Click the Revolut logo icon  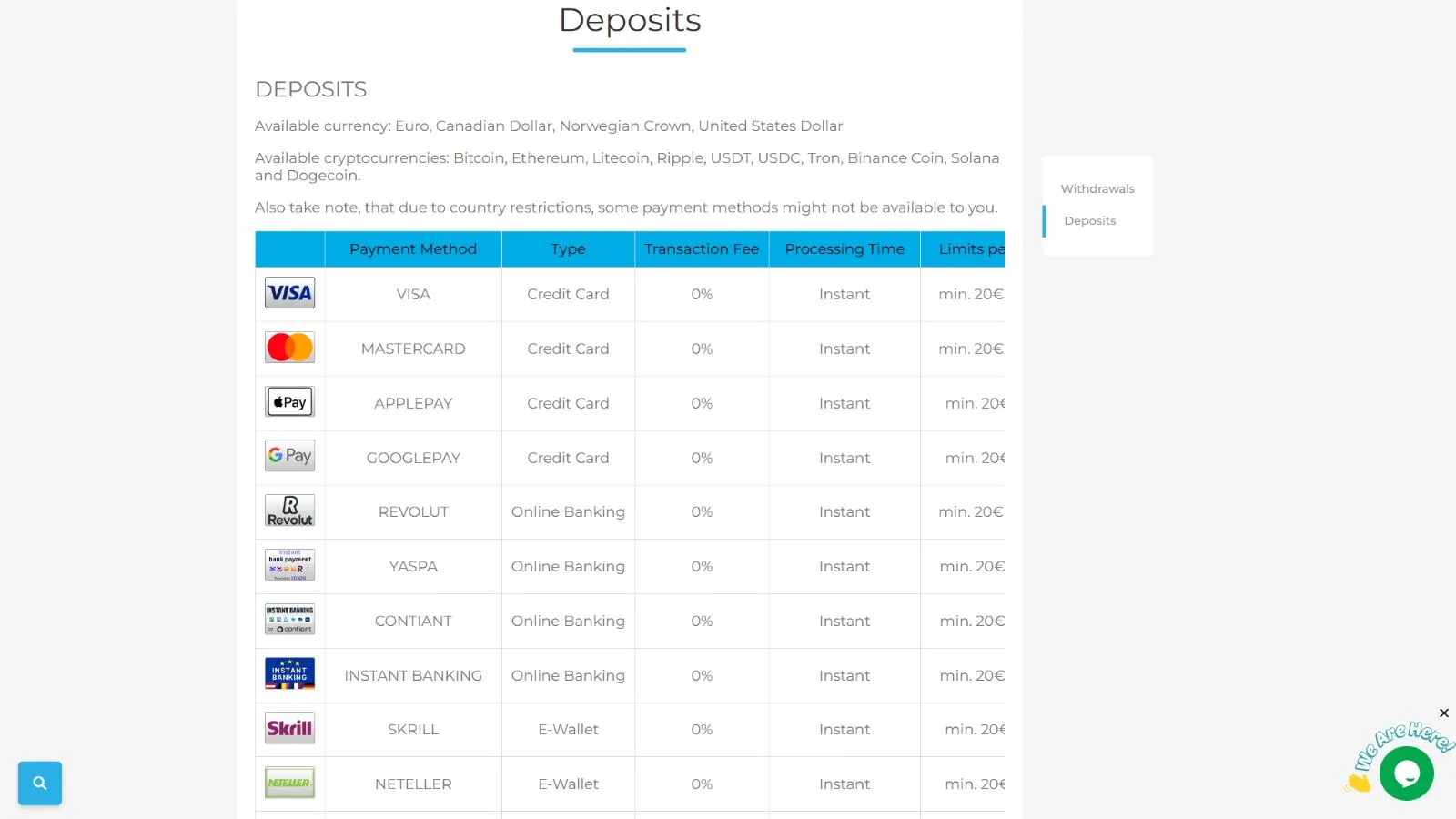pyautogui.click(x=289, y=511)
